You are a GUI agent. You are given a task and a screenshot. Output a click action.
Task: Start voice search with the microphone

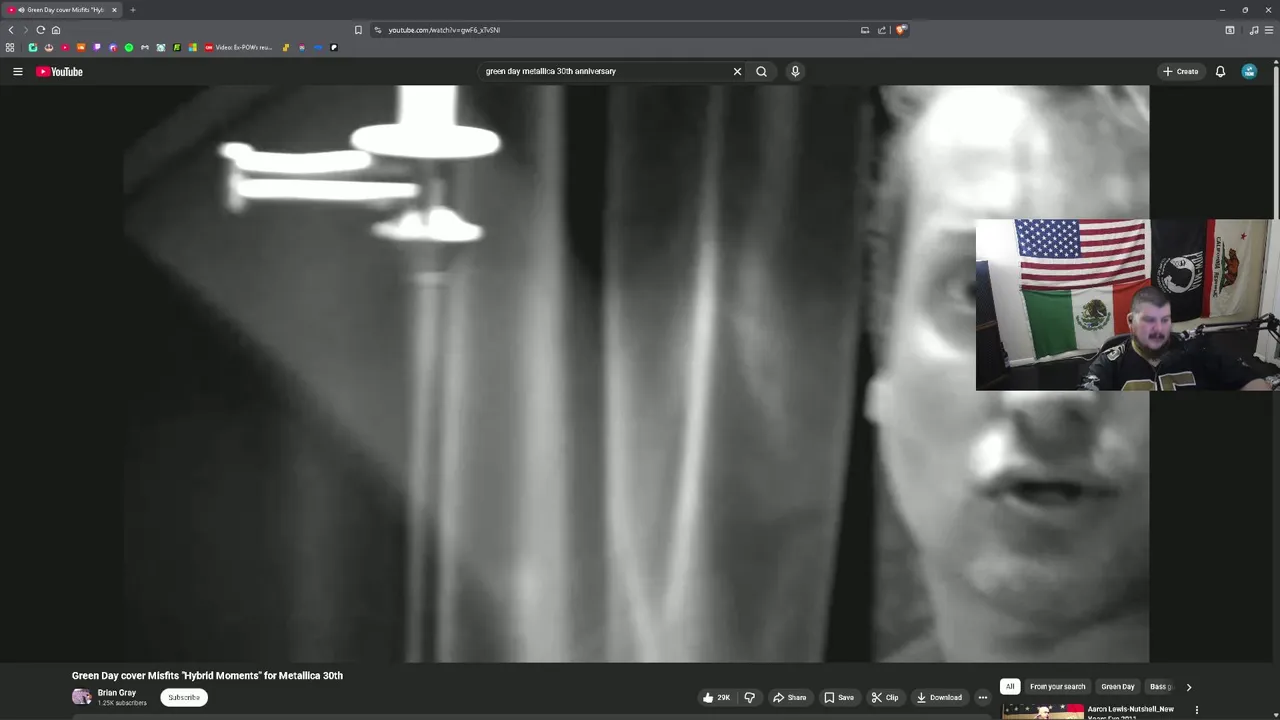click(795, 71)
